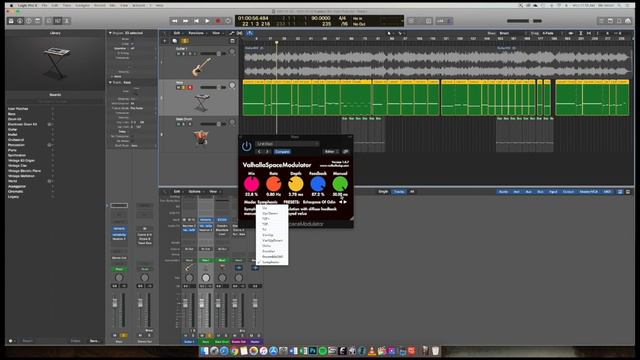640x360 pixels.
Task: Click the guitar icon on Guitar 1 track
Action: click(x=201, y=67)
